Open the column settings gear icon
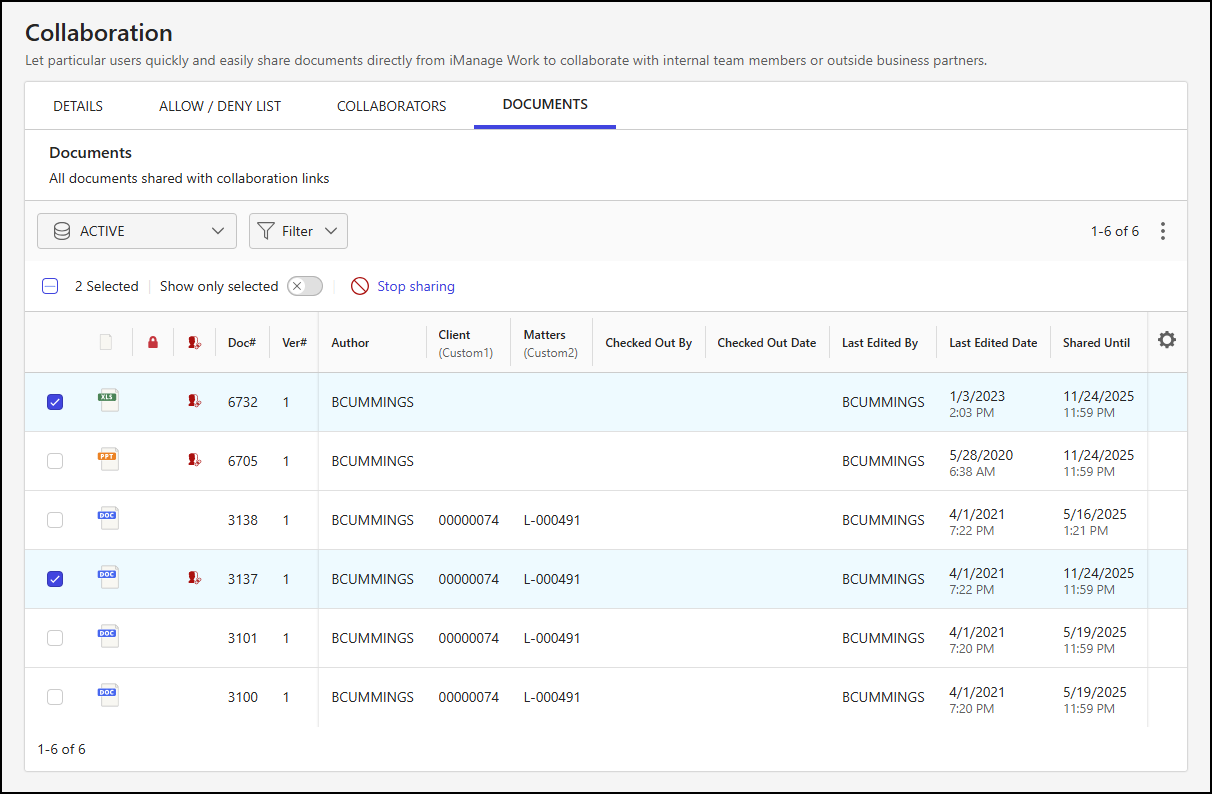Viewport: 1212px width, 794px height. 1167,340
